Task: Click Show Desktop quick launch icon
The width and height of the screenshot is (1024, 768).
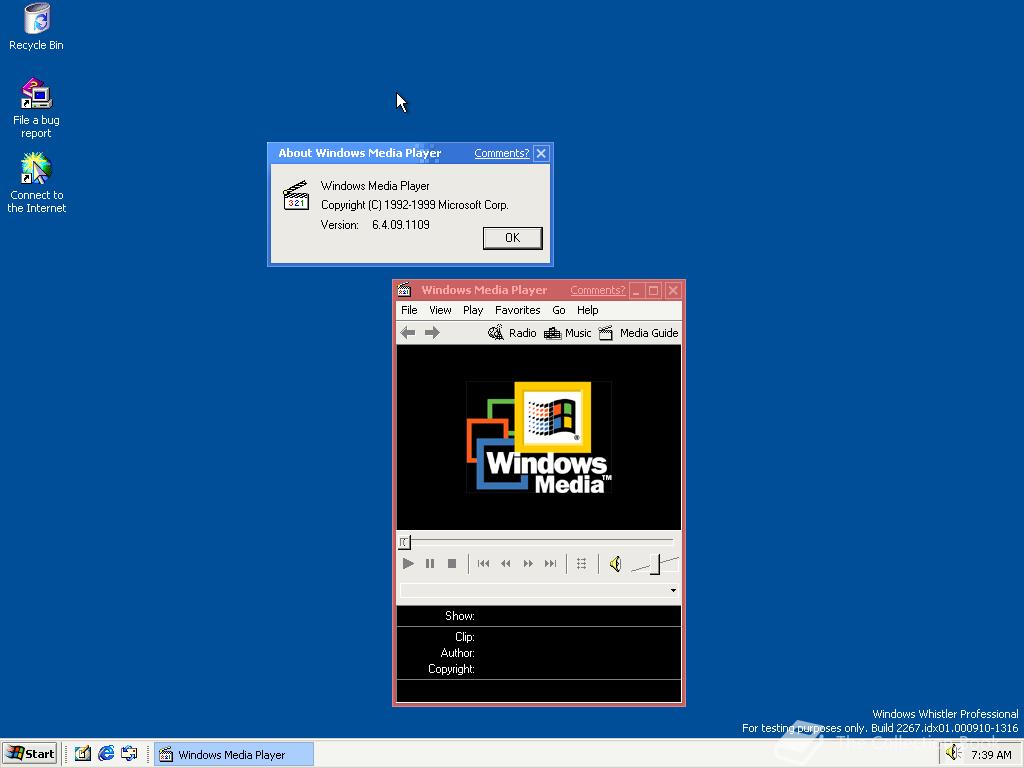Action: click(82, 754)
